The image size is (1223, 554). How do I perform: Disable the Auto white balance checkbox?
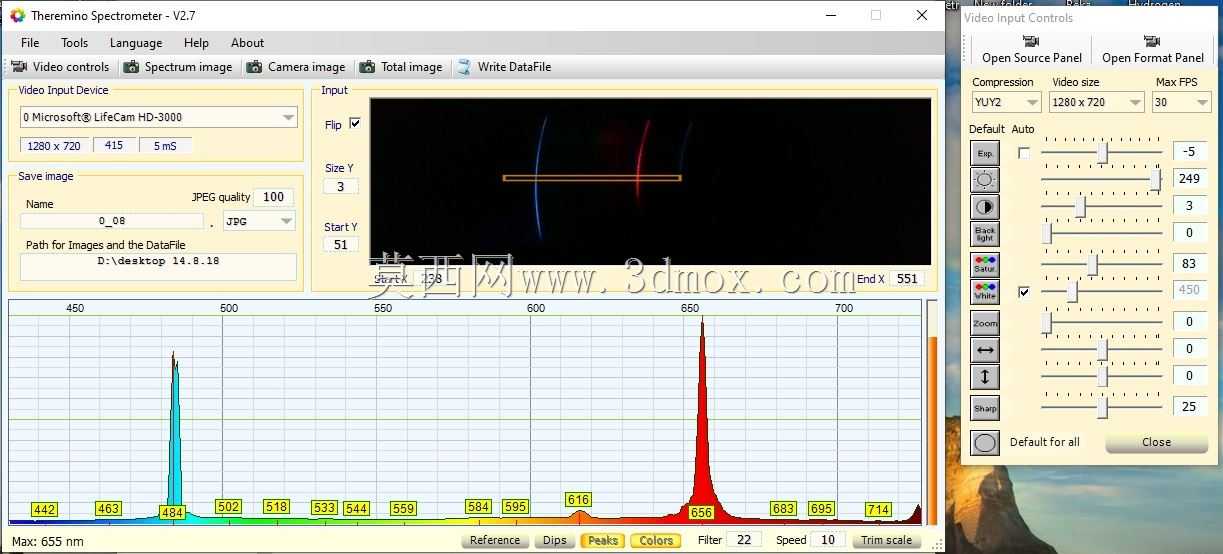click(x=1023, y=292)
